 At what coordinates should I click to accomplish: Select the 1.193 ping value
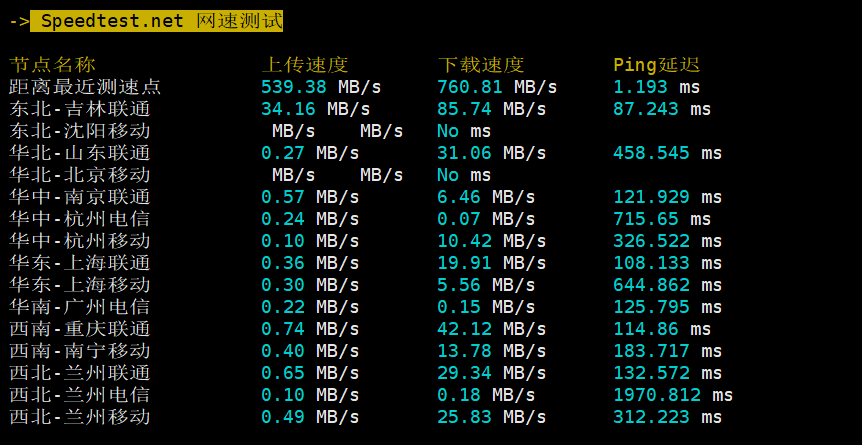click(640, 87)
